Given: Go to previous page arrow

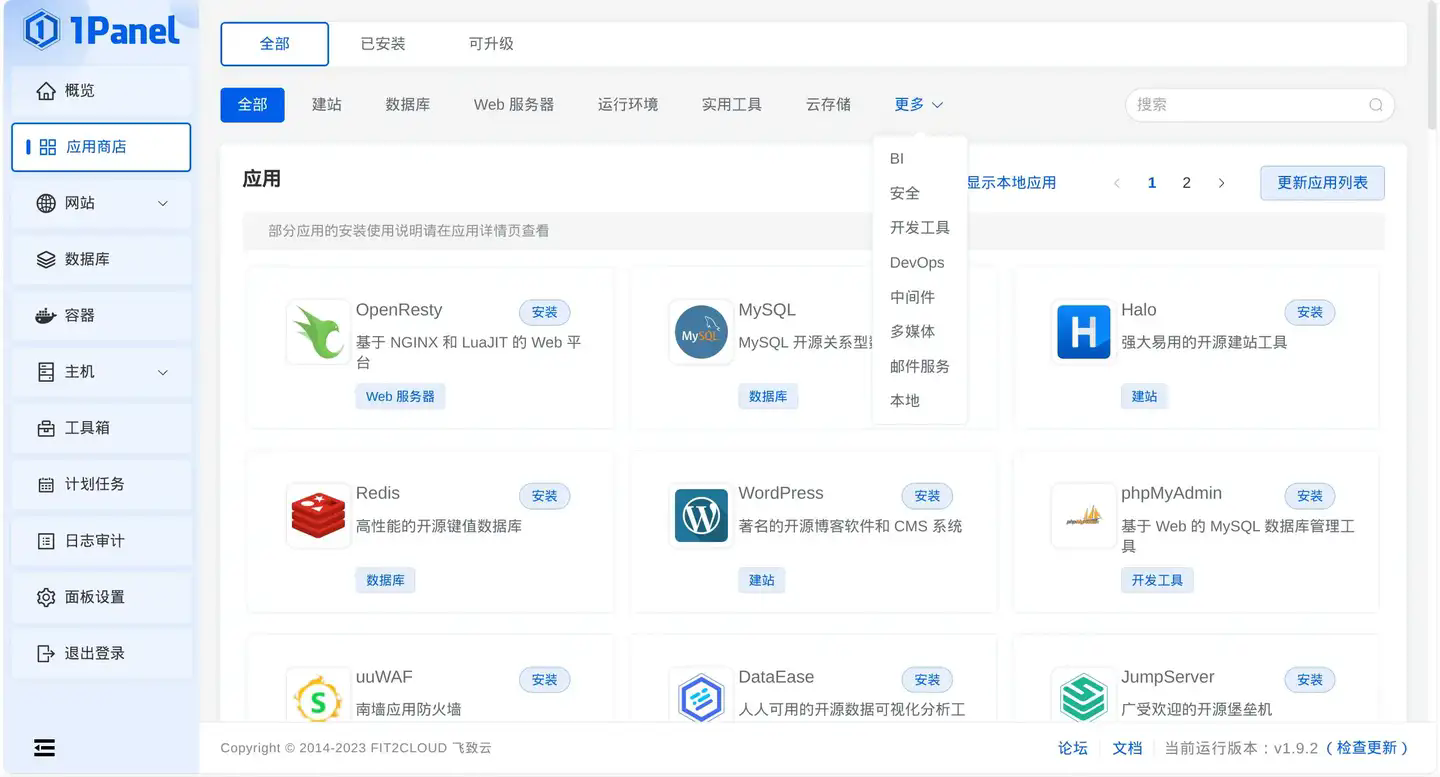Looking at the screenshot, I should (1117, 183).
